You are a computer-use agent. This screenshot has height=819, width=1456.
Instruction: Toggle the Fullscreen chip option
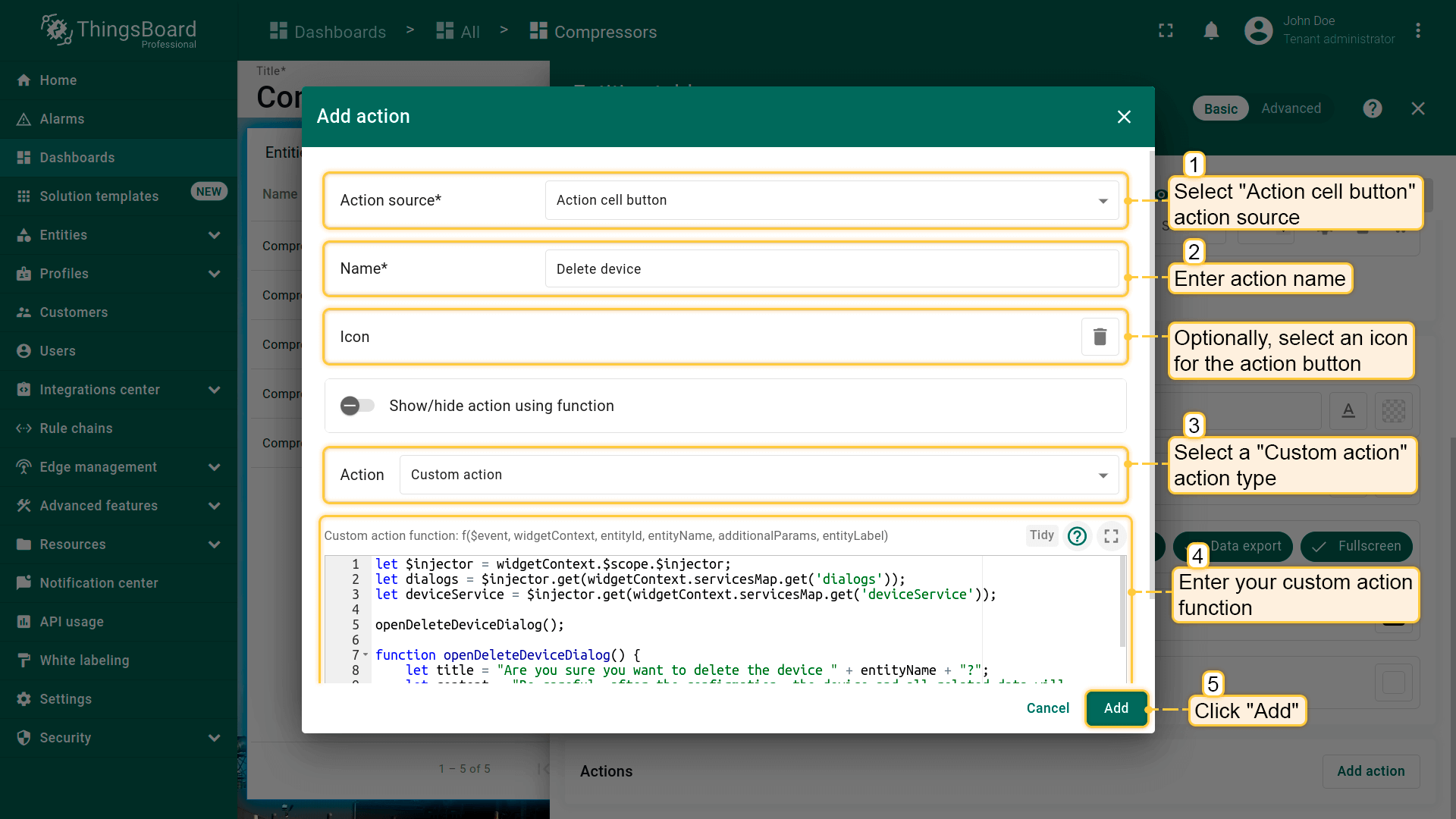coord(1356,546)
